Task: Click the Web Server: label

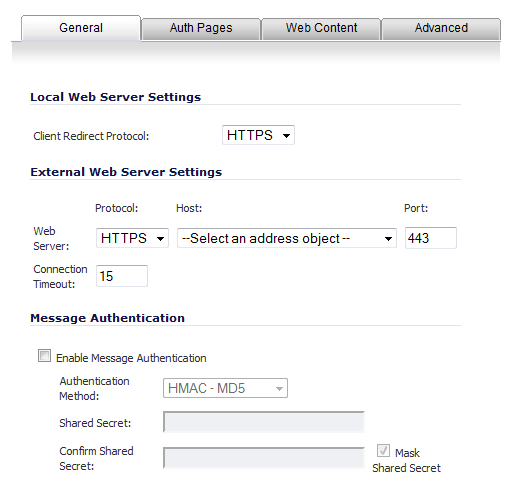Action: click(51, 238)
